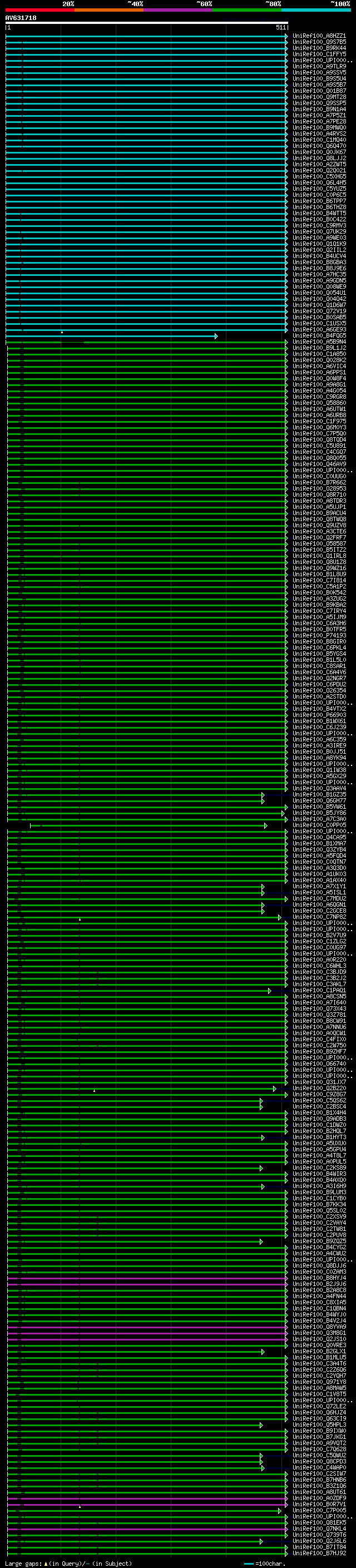This screenshot has width=356, height=1568.
Task: Select hit label UniRef100_B9S5U4
Action: (x=319, y=78)
